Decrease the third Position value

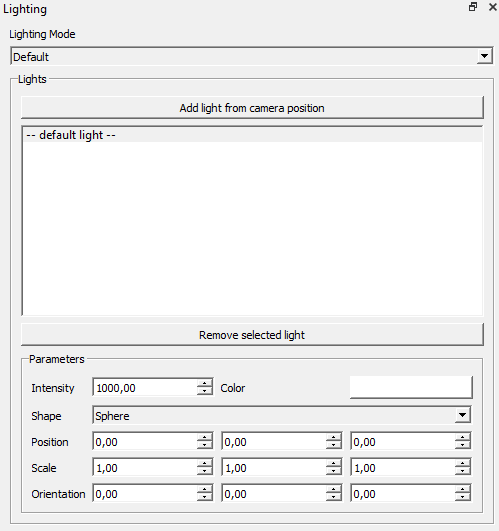(462, 445)
